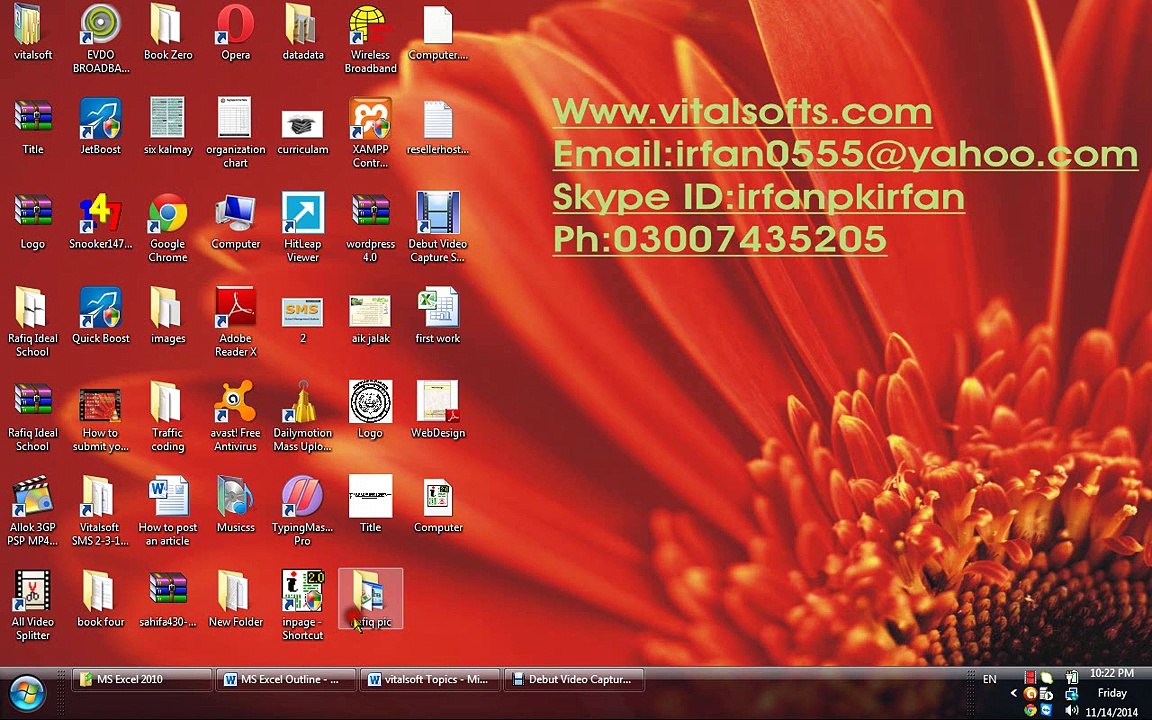Image resolution: width=1152 pixels, height=720 pixels.
Task: Select the rafiq pic folder
Action: click(370, 600)
